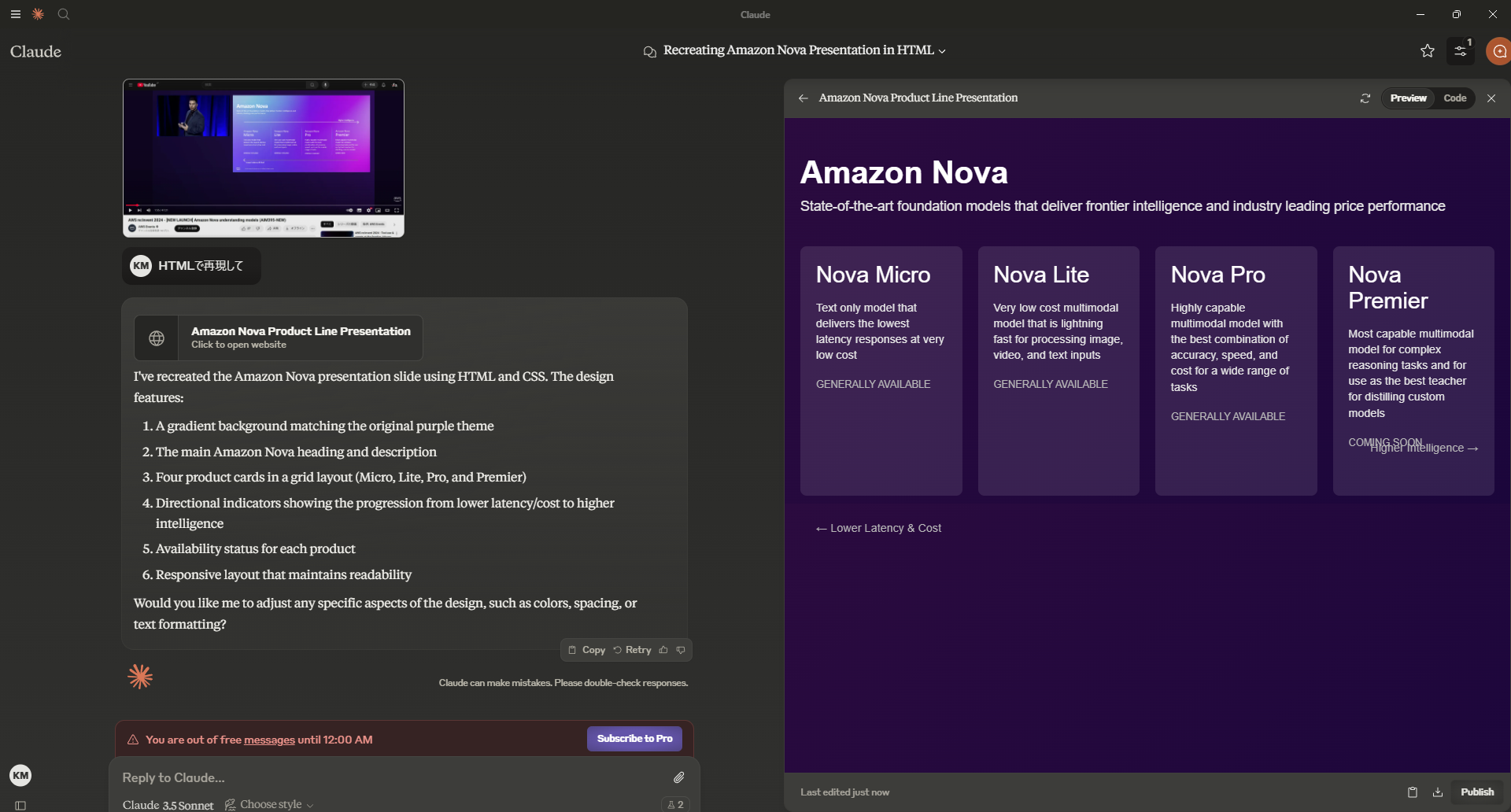Click the Nova Micro card heading
The height and width of the screenshot is (812, 1511).
(x=873, y=275)
